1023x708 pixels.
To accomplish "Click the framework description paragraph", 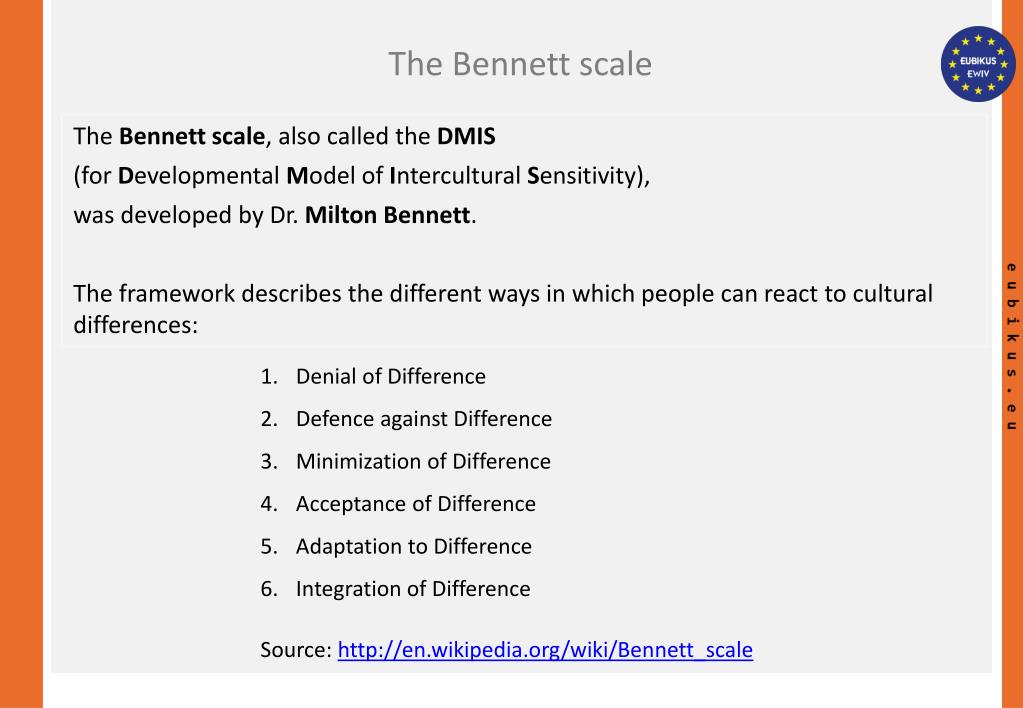I will tap(502, 309).
